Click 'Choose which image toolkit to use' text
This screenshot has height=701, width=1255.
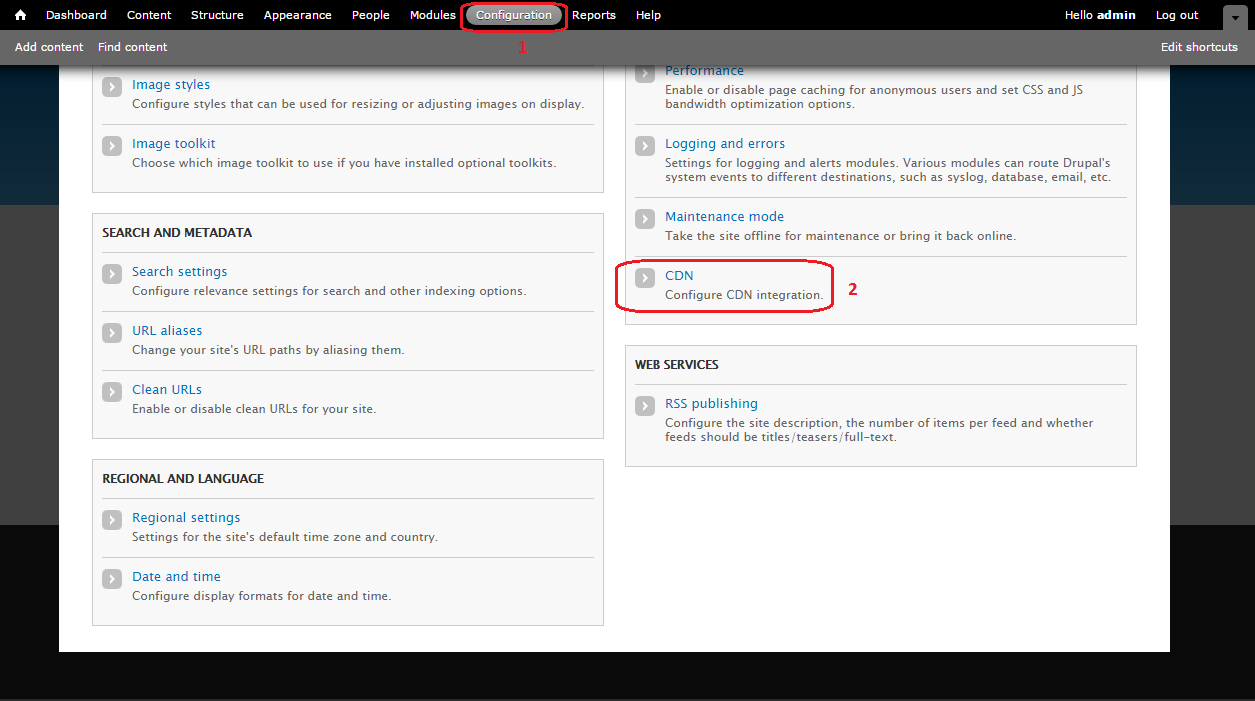(x=344, y=163)
